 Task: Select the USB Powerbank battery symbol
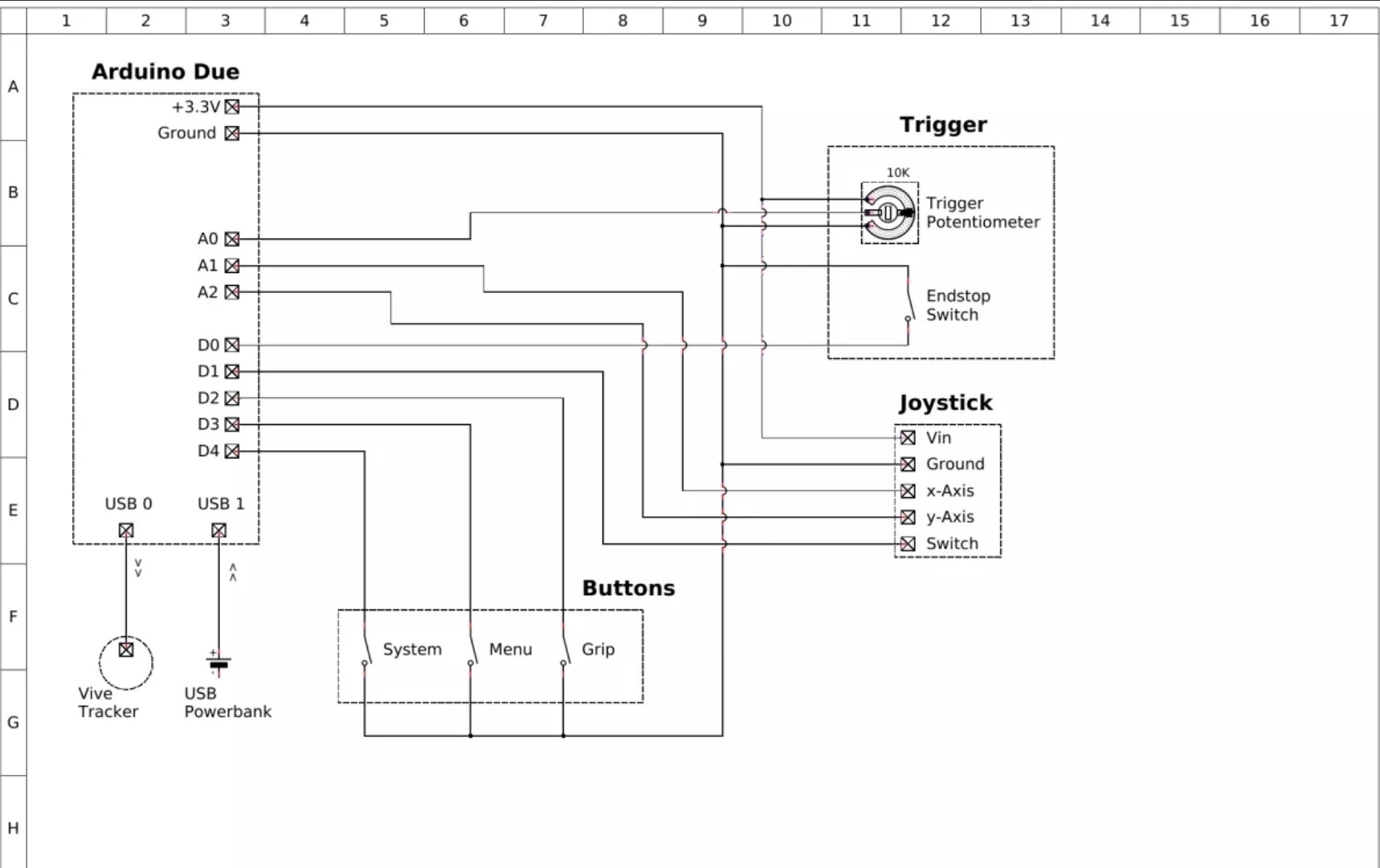(218, 662)
